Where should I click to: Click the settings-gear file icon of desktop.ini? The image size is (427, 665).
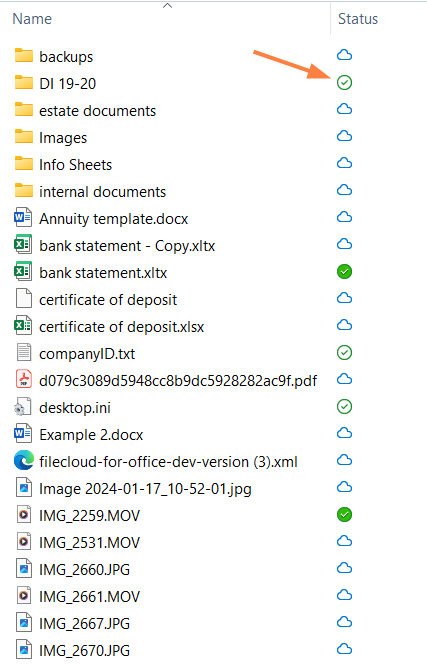(x=23, y=407)
